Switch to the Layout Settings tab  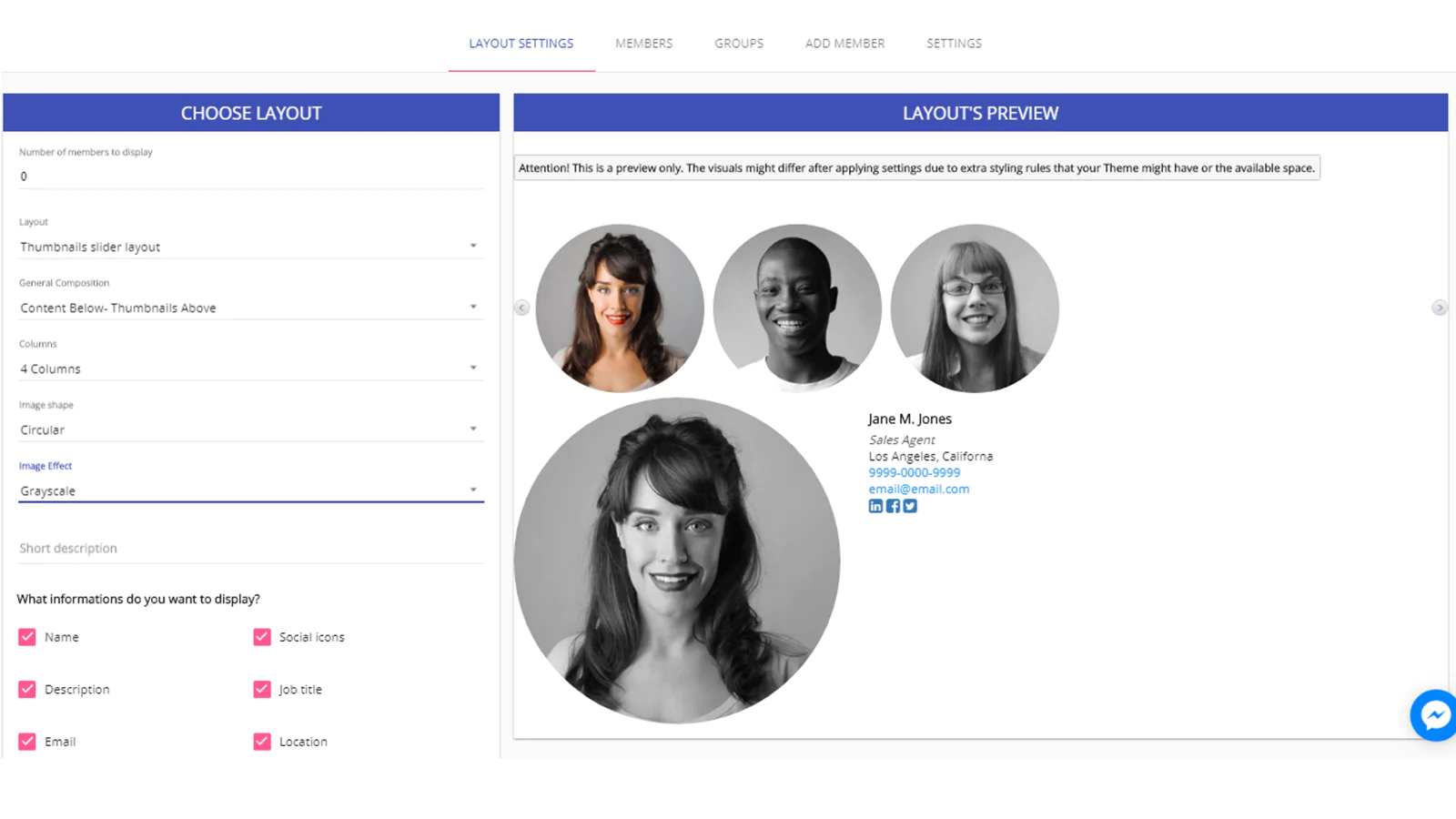click(x=521, y=43)
